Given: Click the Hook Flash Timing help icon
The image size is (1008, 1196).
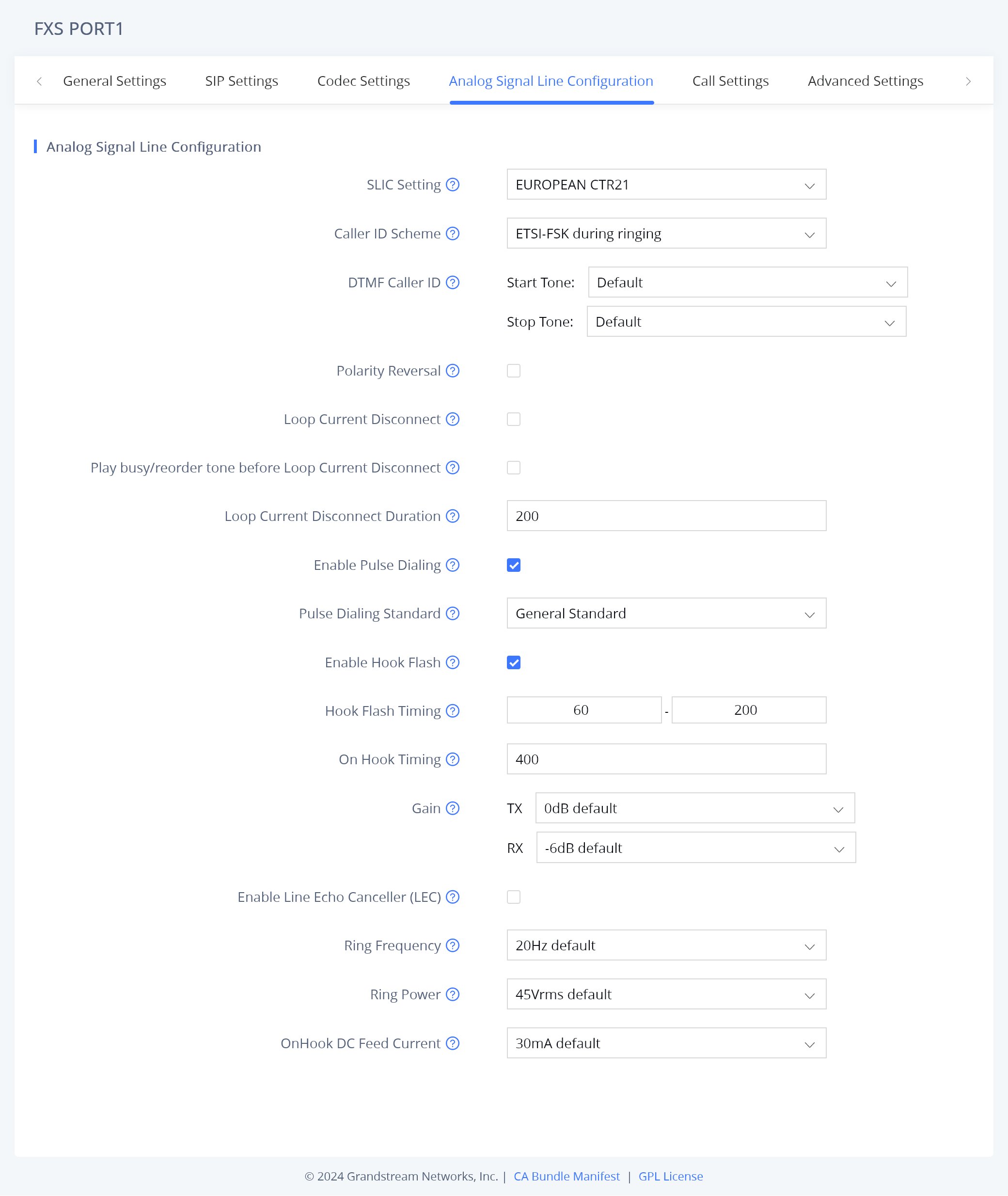Looking at the screenshot, I should click(453, 711).
